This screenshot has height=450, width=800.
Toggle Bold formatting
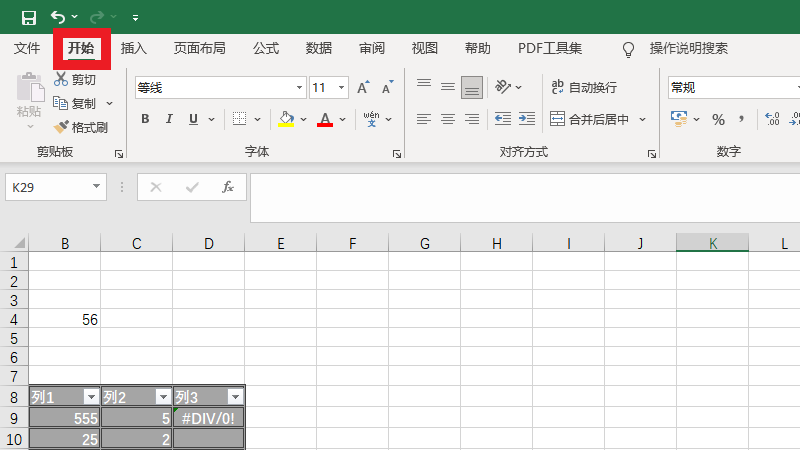[x=145, y=119]
